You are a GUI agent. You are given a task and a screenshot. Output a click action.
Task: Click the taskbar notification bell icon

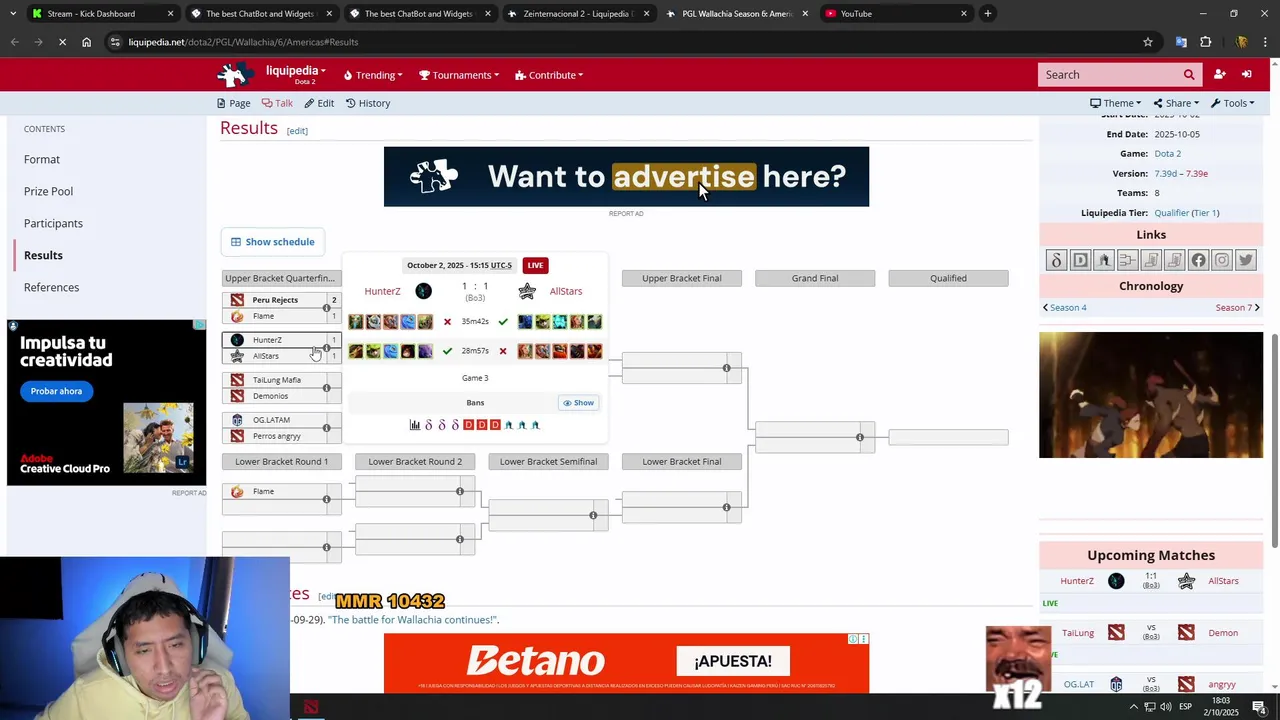pyautogui.click(x=1259, y=707)
